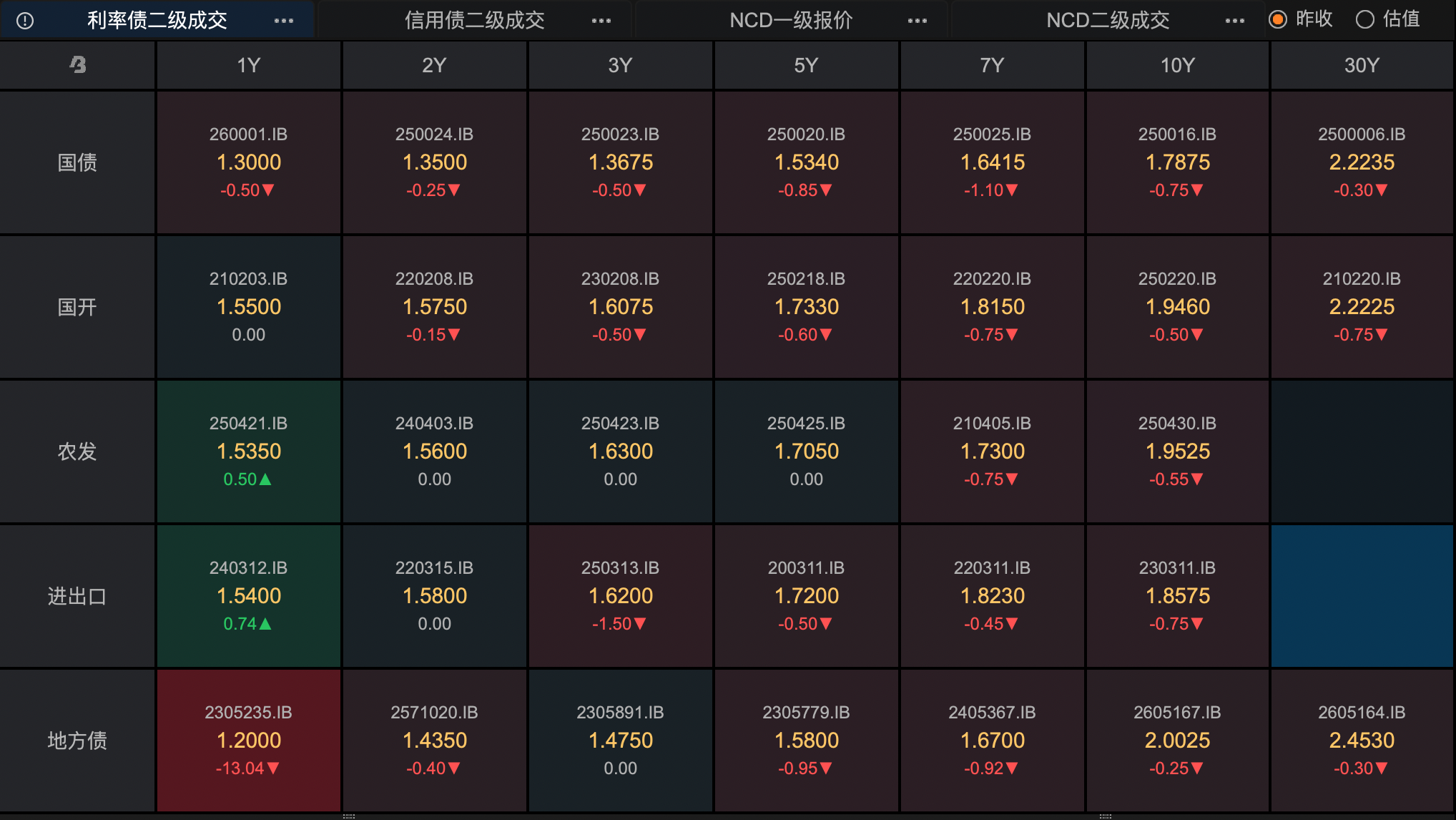The image size is (1456, 820).
Task: Switch to NCD一级报价 tab
Action: (791, 20)
